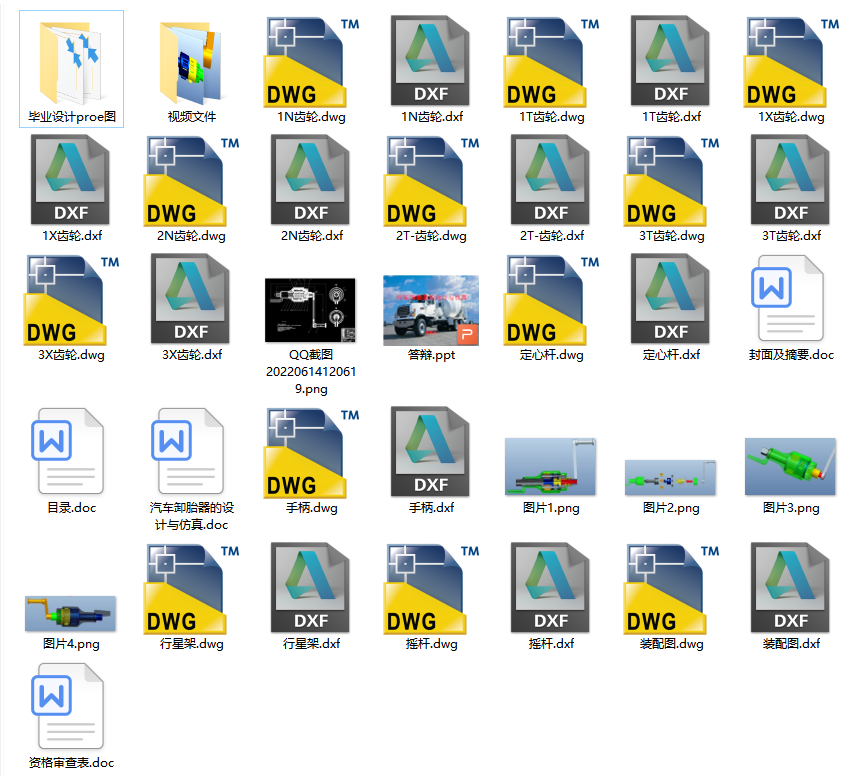Select the 3X齿轮.dxf file icon
The image size is (850, 776).
coord(191,300)
